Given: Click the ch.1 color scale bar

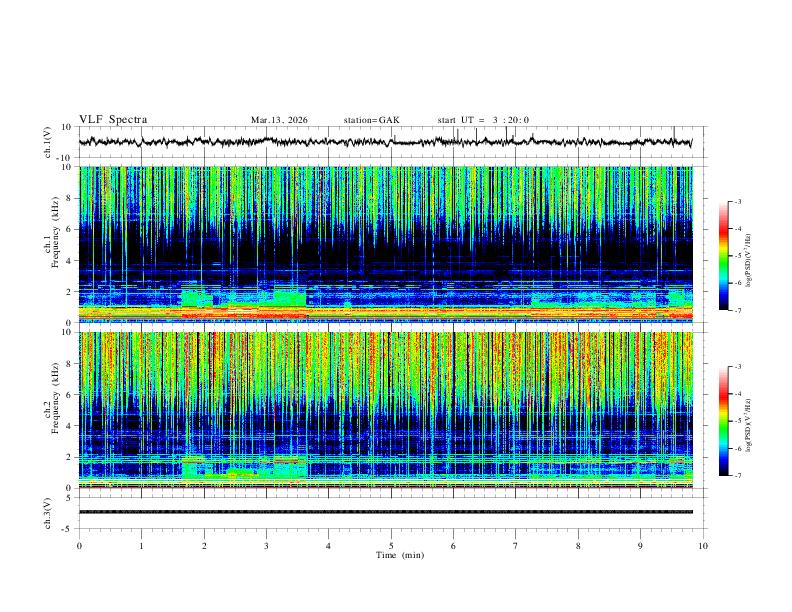Looking at the screenshot, I should 724,256.
